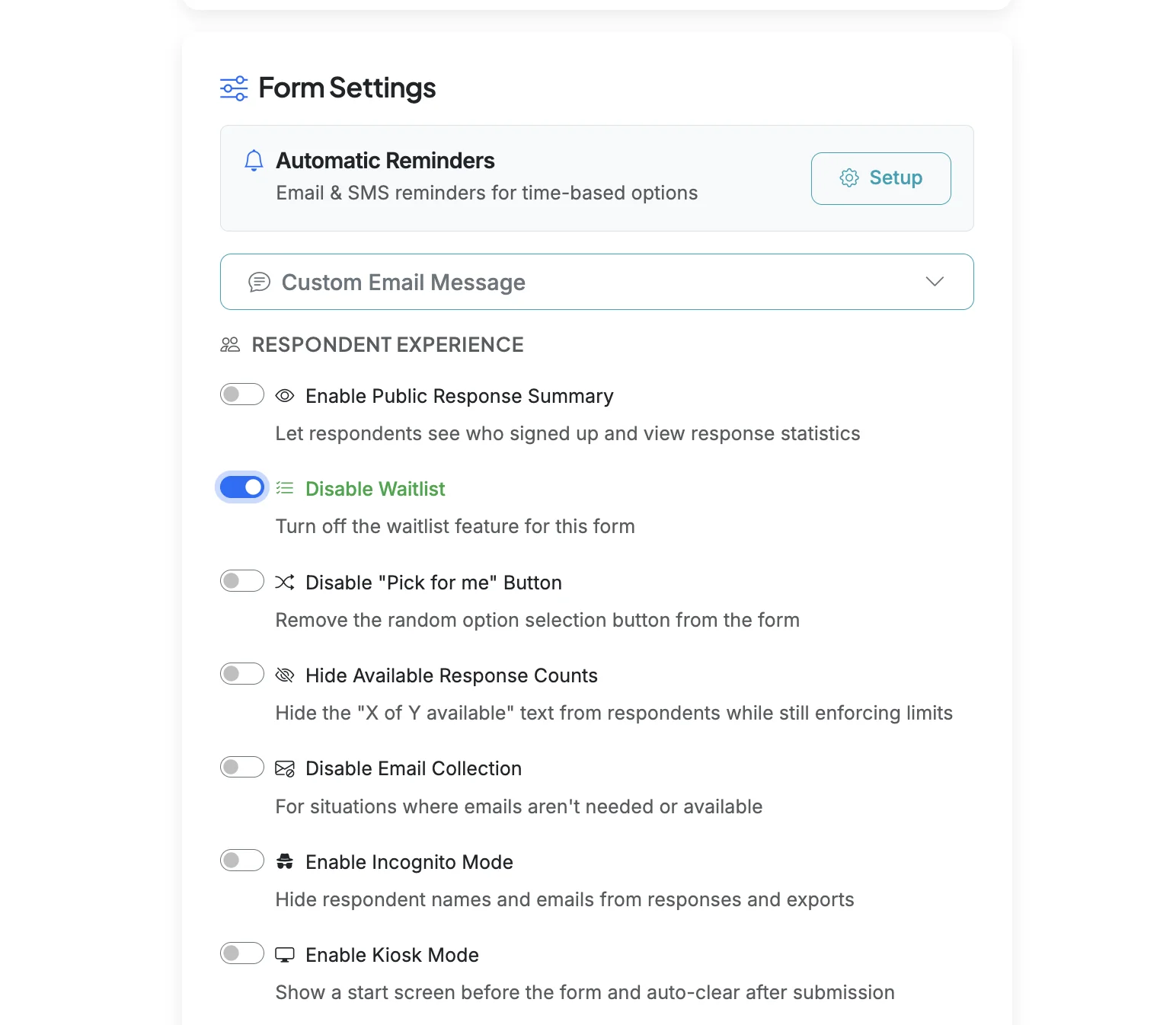Click the eye icon next to Enable Public Response Summary
The image size is (1176, 1025).
(285, 395)
